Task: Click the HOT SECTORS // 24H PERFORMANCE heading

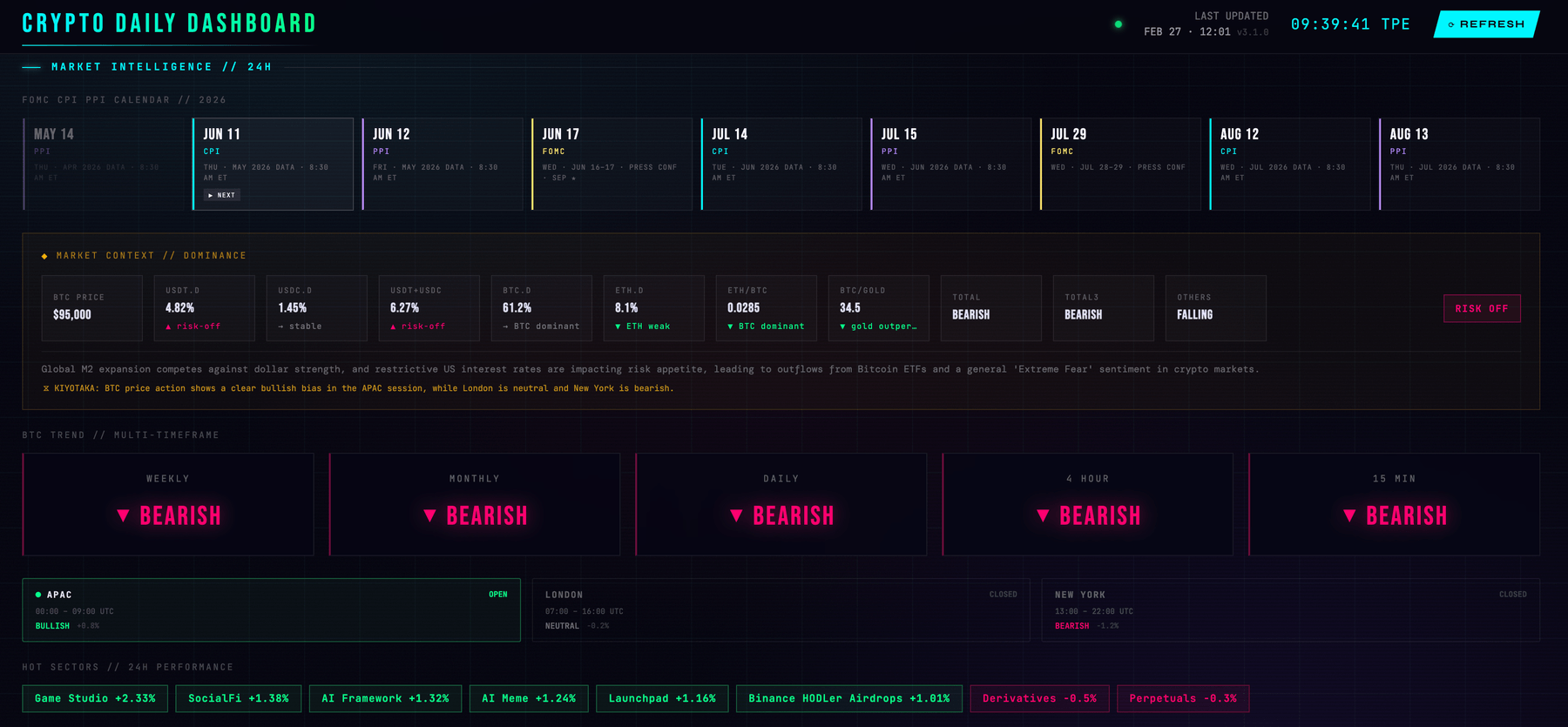Action: click(128, 668)
